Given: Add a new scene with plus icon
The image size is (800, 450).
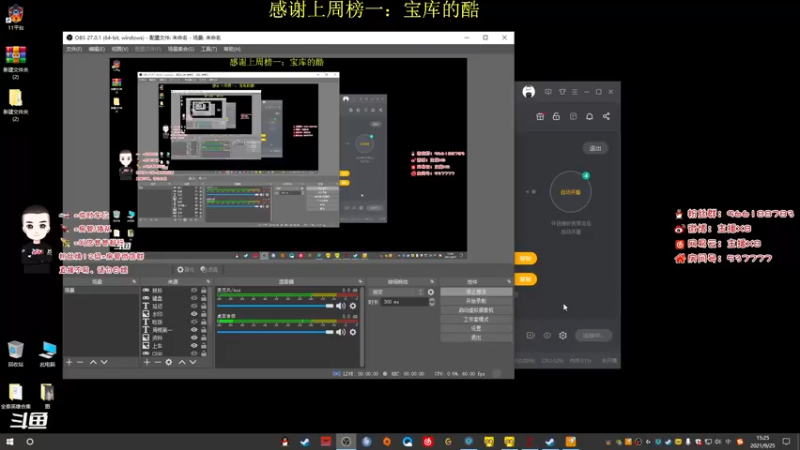Looking at the screenshot, I should coord(69,362).
